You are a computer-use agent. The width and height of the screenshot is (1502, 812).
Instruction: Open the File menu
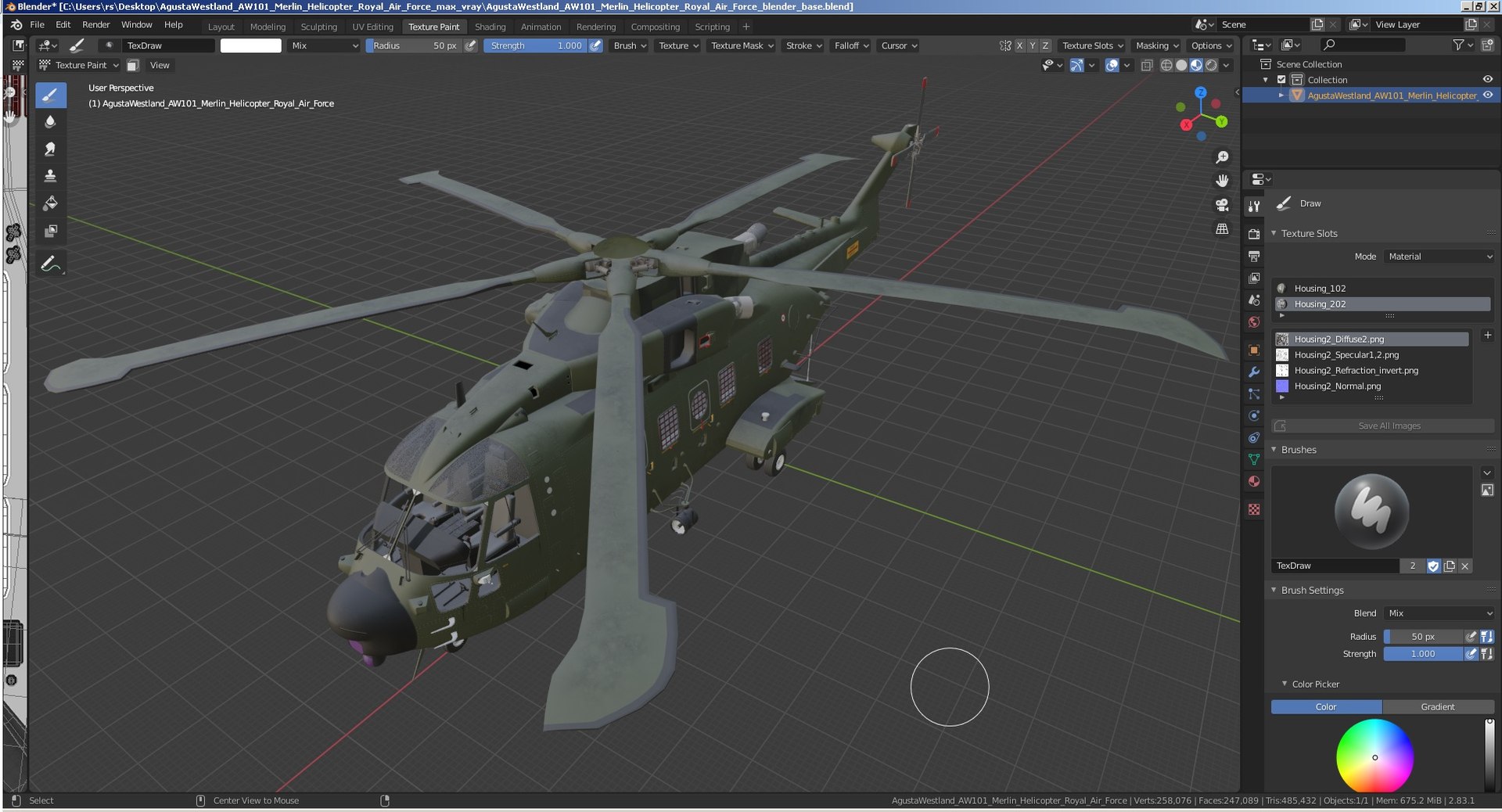(x=37, y=25)
